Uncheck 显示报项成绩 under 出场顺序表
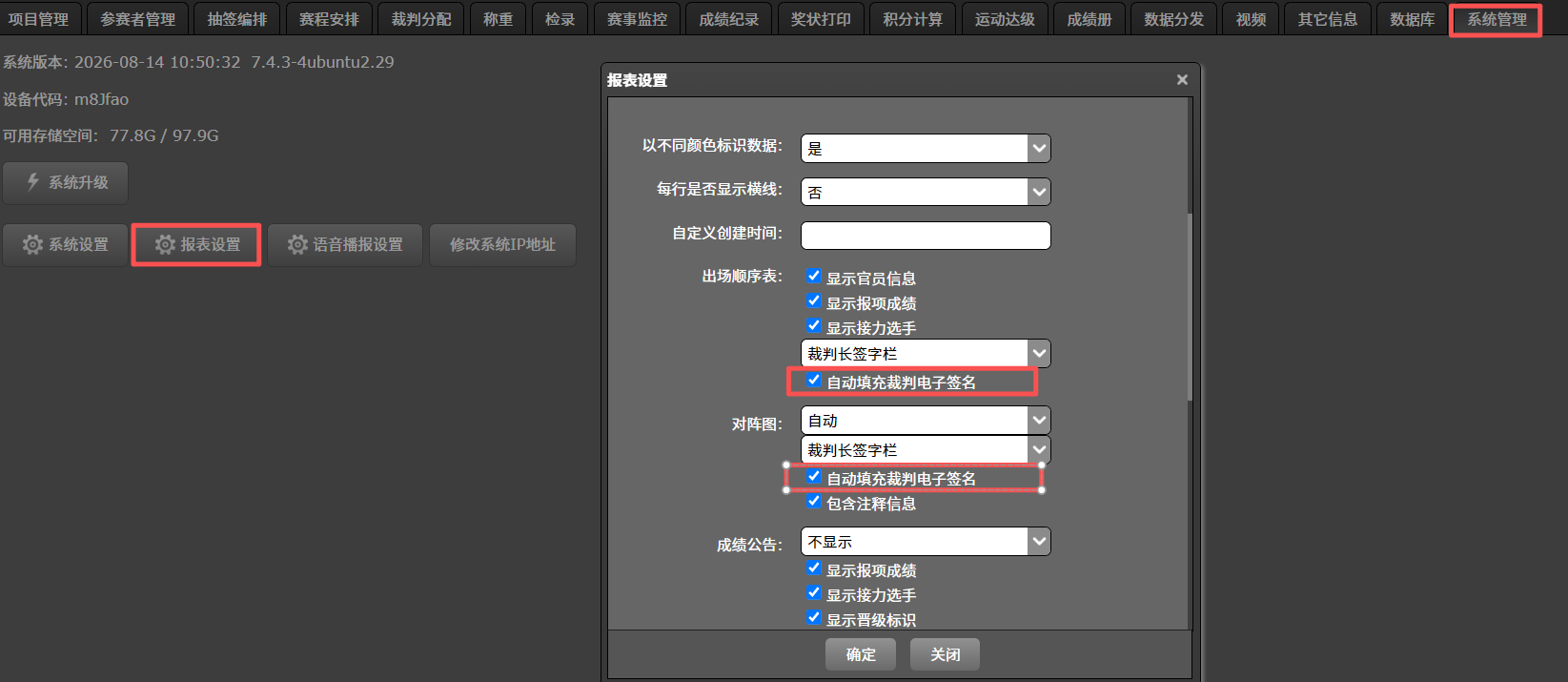The height and width of the screenshot is (682, 1568). (x=814, y=301)
